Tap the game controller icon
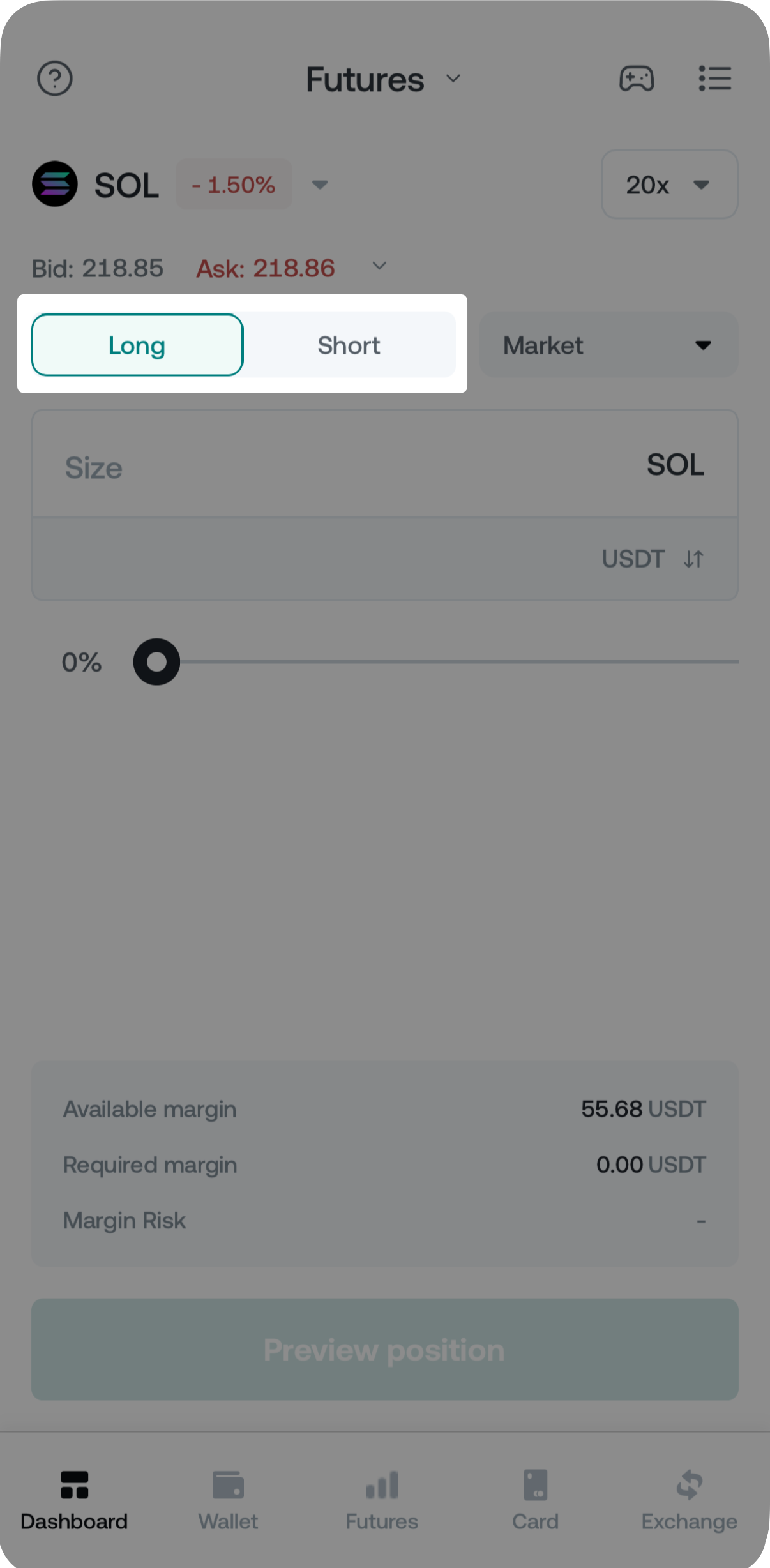 tap(637, 79)
